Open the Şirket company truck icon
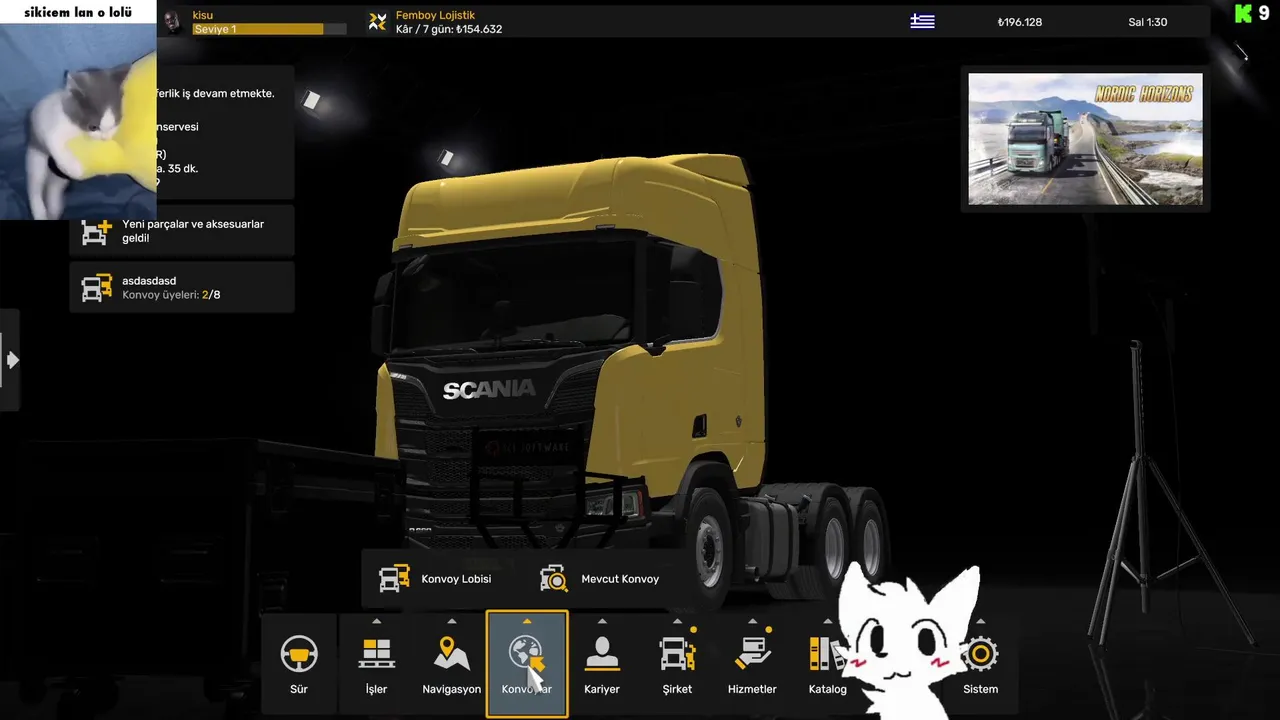1280x720 pixels. click(677, 654)
